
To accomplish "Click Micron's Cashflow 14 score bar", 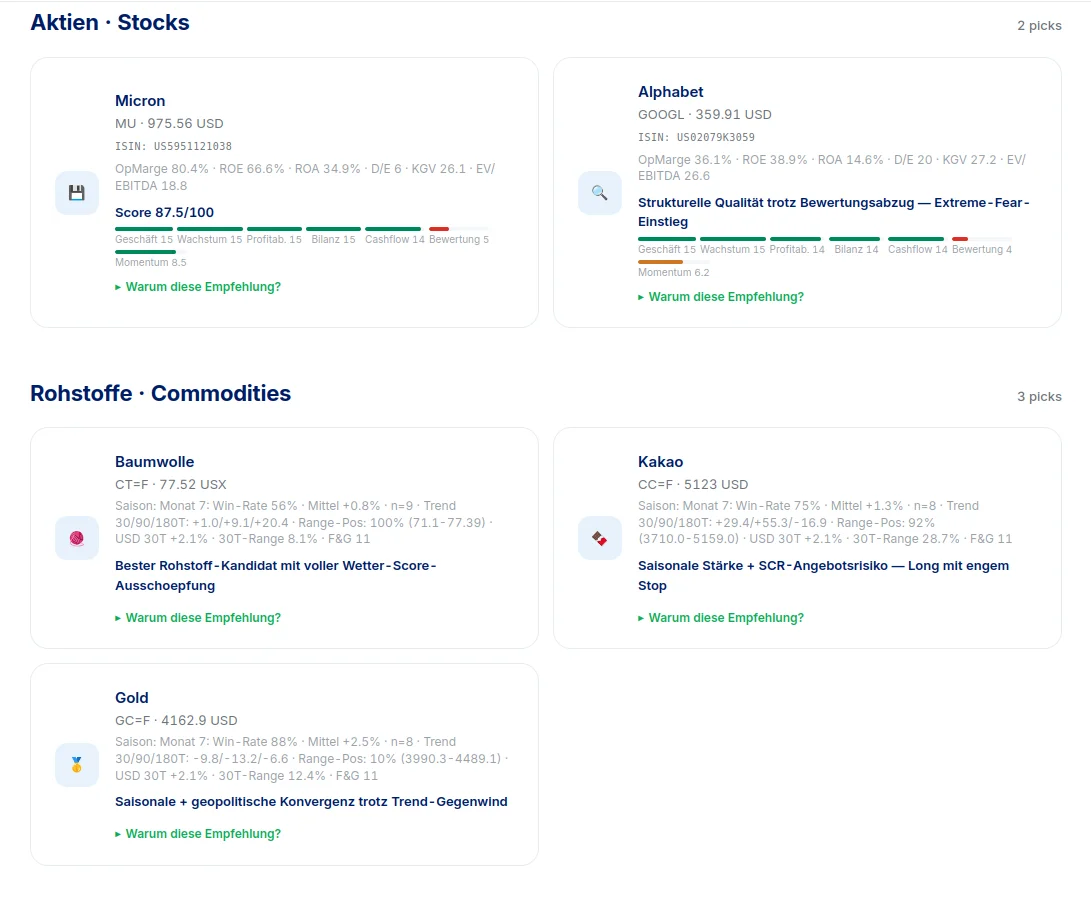I will tap(393, 229).
